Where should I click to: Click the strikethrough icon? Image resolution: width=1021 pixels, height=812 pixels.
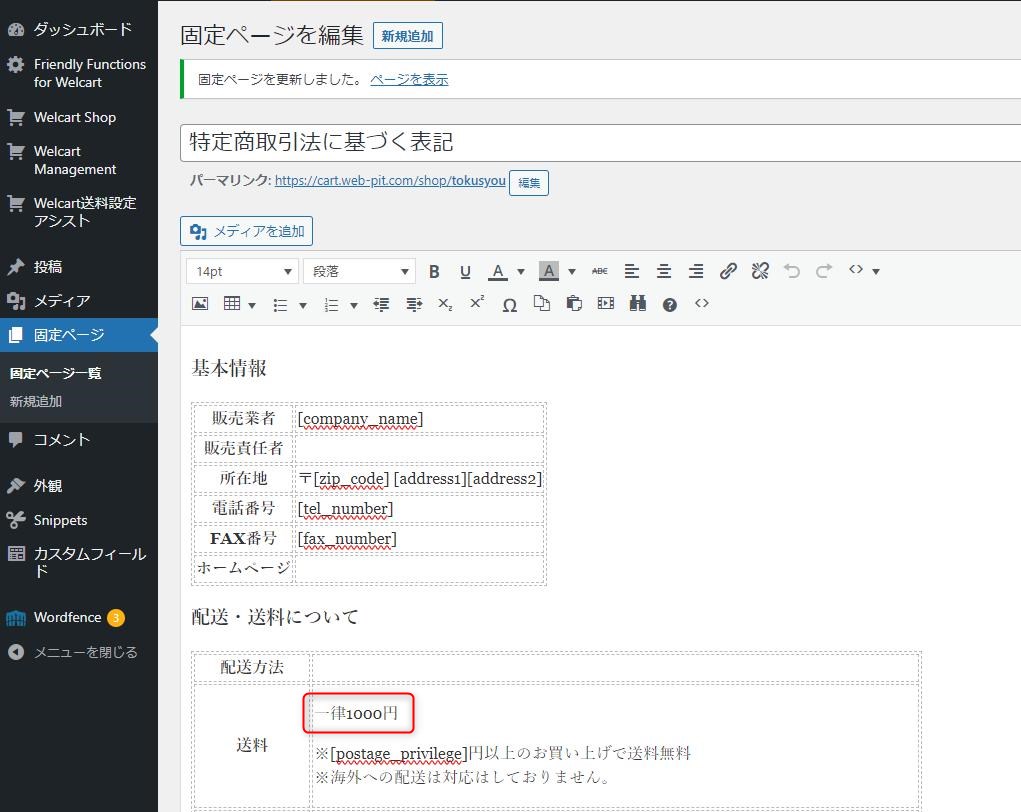(x=599, y=271)
